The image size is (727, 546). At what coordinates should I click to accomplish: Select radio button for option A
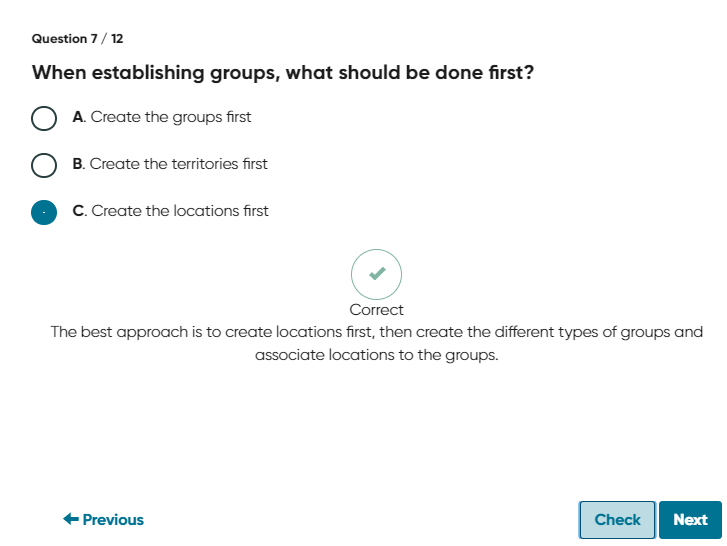(44, 118)
